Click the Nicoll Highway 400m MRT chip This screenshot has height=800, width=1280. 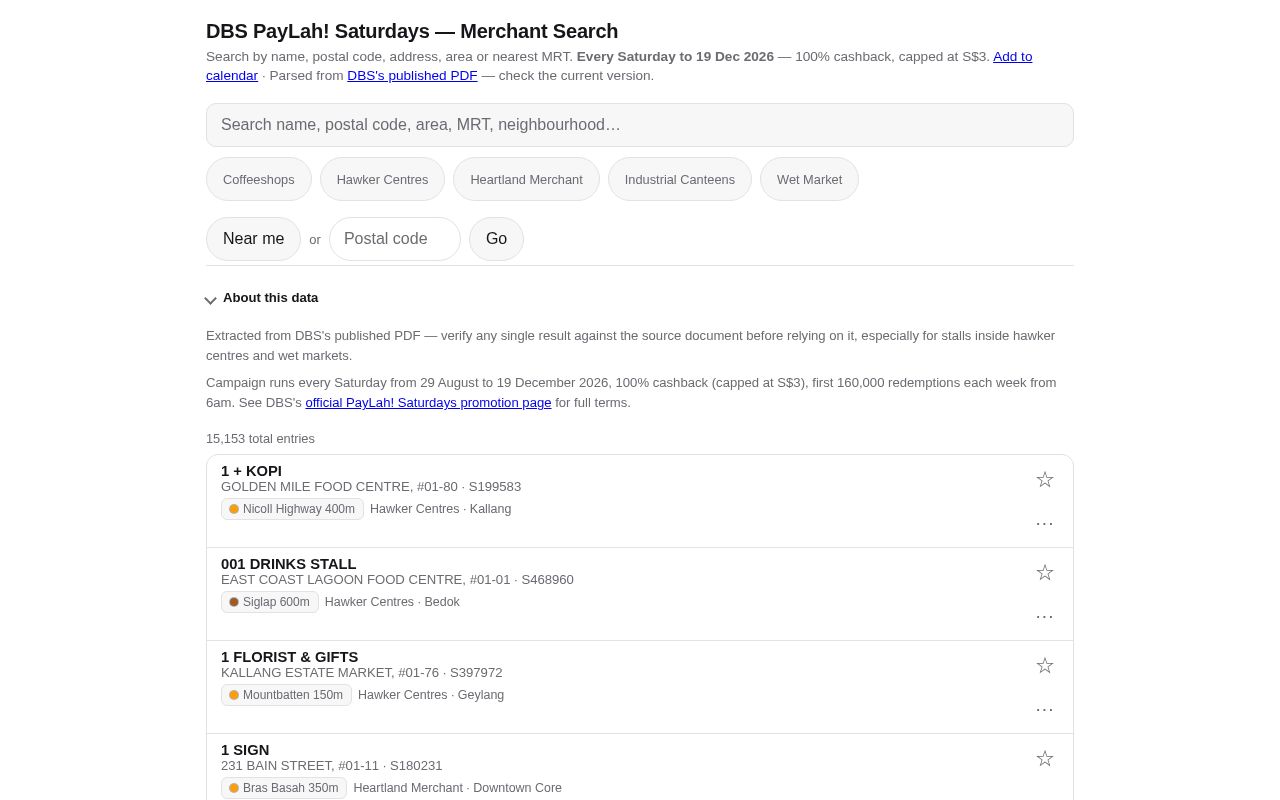(292, 509)
